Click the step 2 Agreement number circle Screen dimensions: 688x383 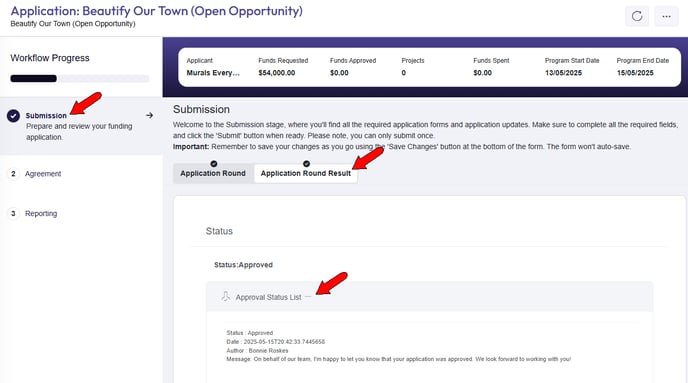(x=13, y=174)
